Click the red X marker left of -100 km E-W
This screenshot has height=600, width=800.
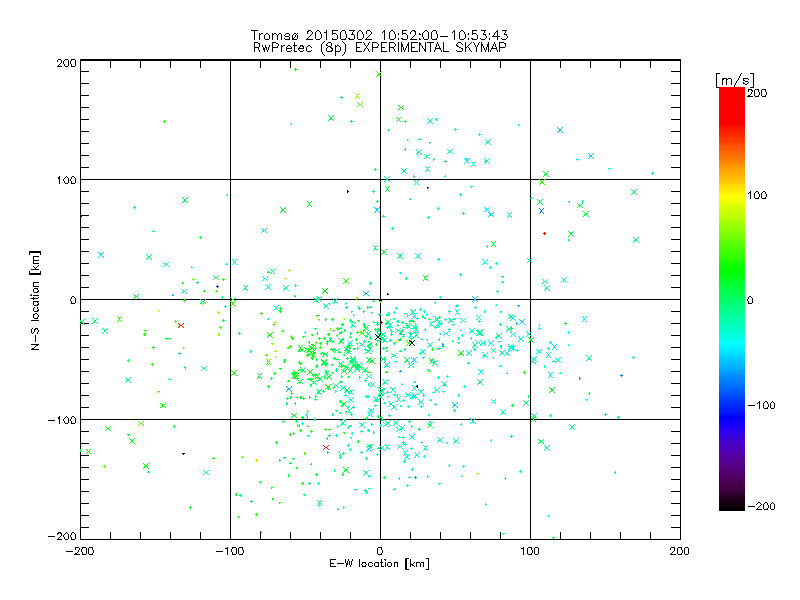[x=181, y=325]
